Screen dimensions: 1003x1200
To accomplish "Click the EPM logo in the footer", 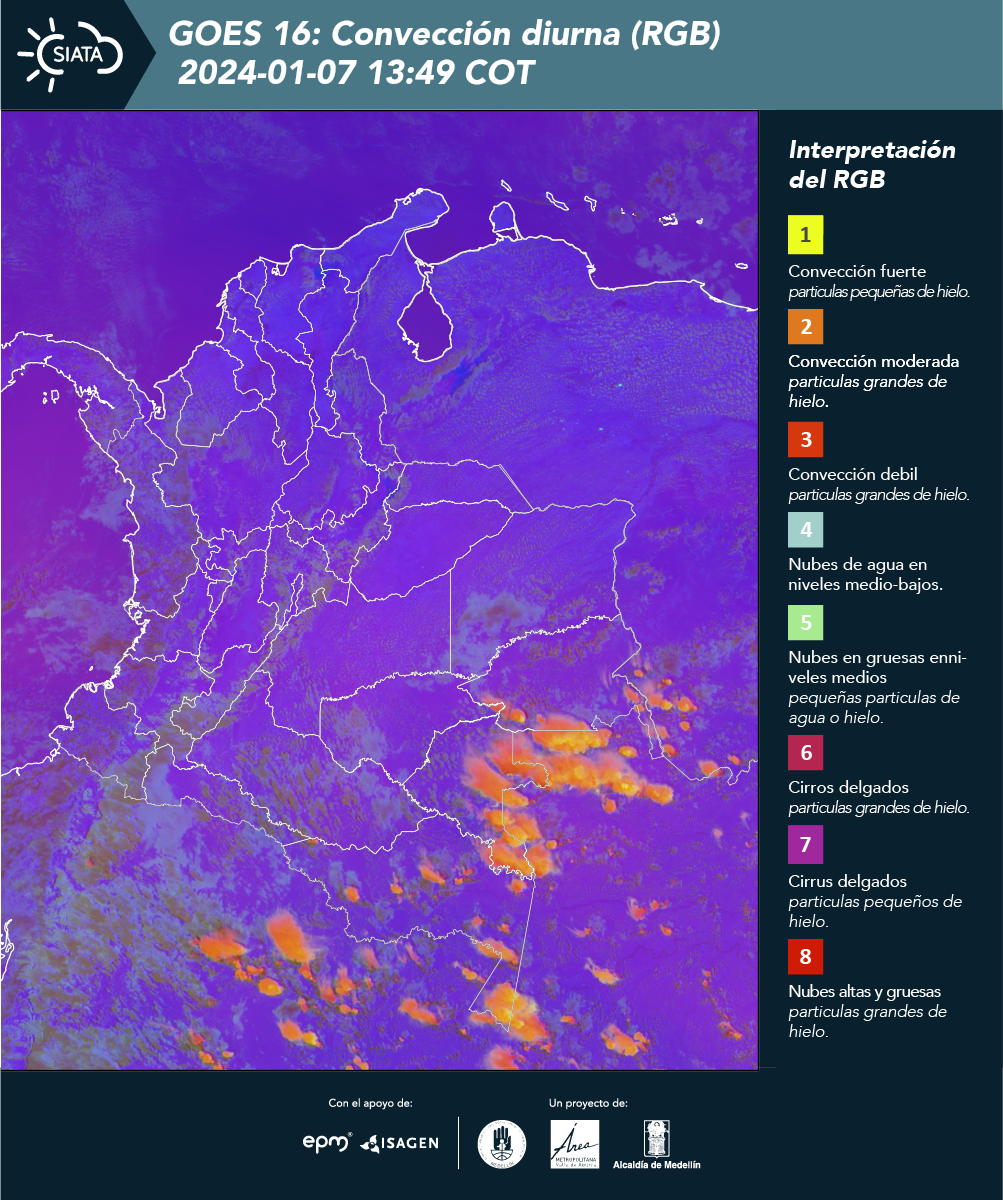I will click(328, 1142).
